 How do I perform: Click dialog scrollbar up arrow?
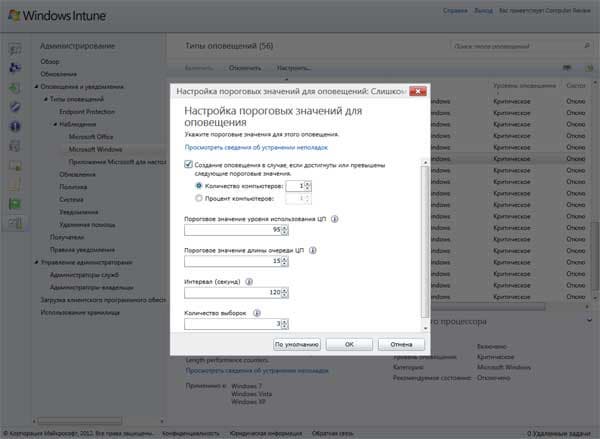(425, 163)
